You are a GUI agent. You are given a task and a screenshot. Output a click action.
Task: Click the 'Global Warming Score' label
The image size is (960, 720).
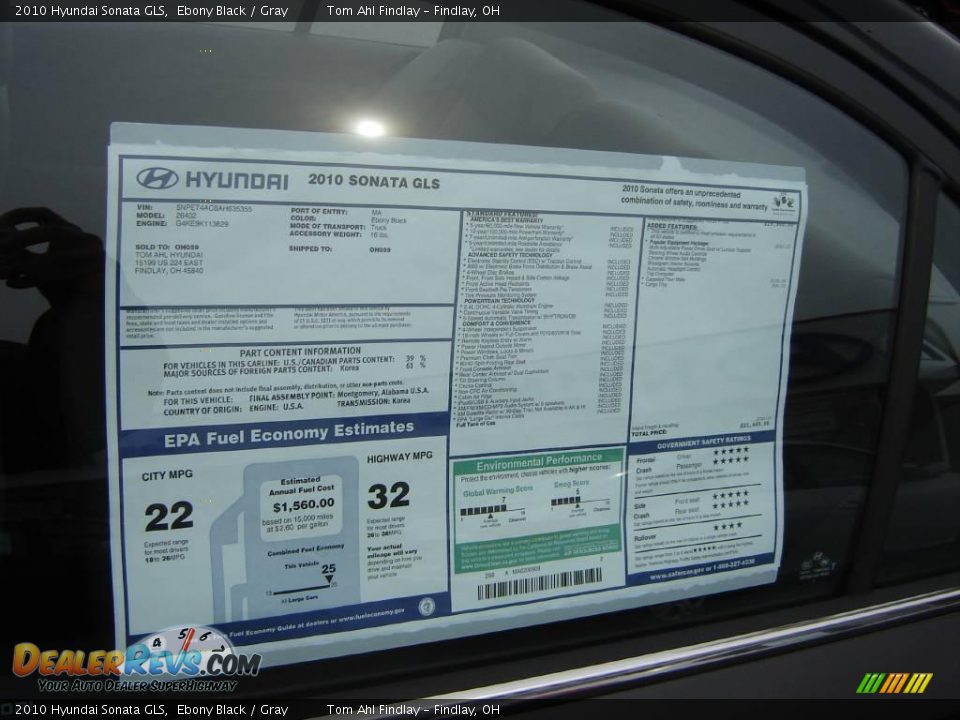(498, 491)
